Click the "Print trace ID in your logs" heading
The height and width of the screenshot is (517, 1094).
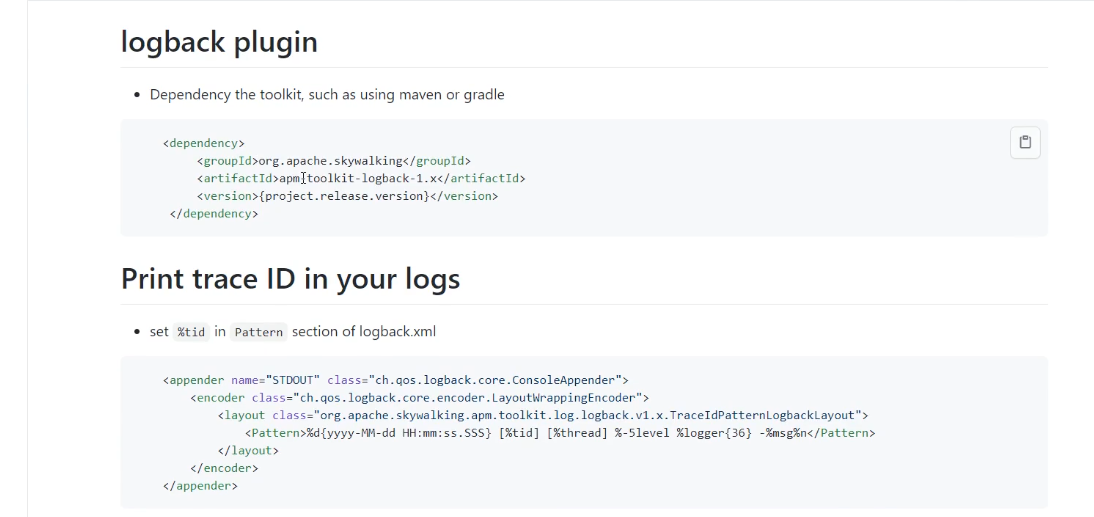(x=290, y=279)
